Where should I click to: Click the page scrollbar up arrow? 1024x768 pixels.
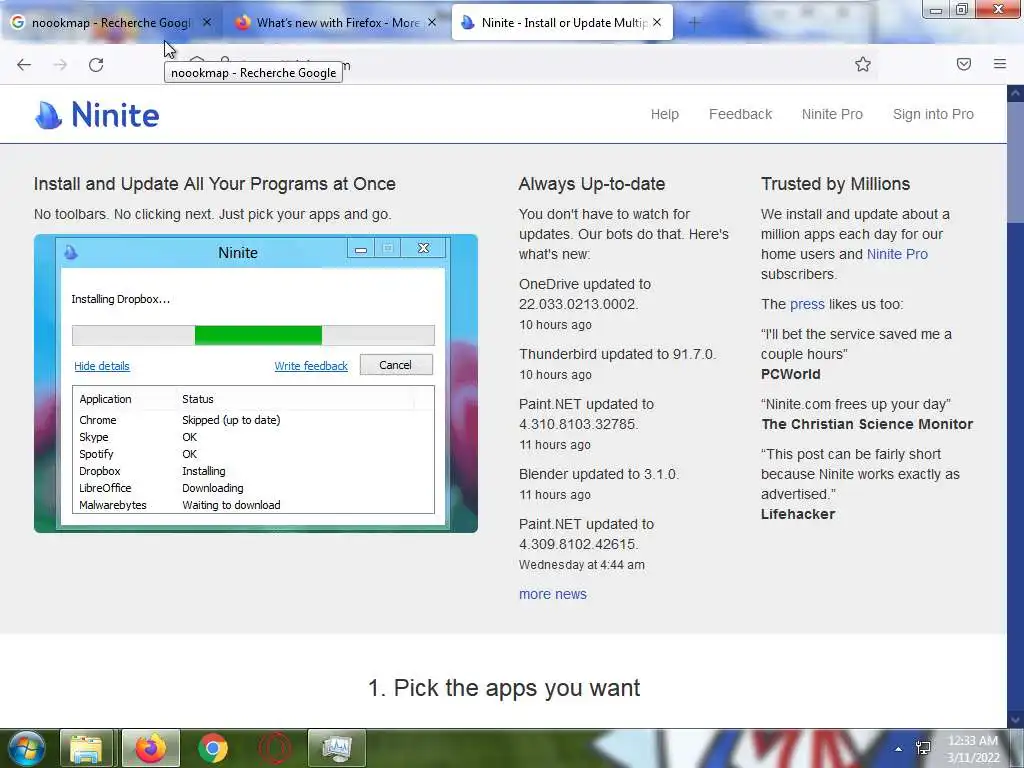1015,93
